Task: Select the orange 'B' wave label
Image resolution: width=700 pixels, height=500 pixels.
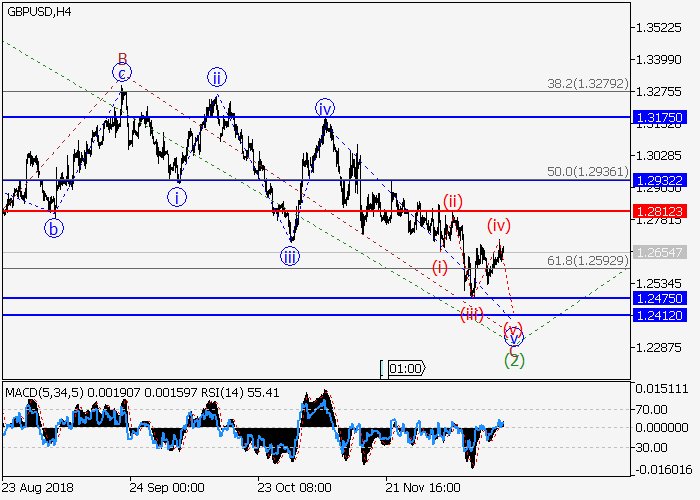Action: (122, 58)
